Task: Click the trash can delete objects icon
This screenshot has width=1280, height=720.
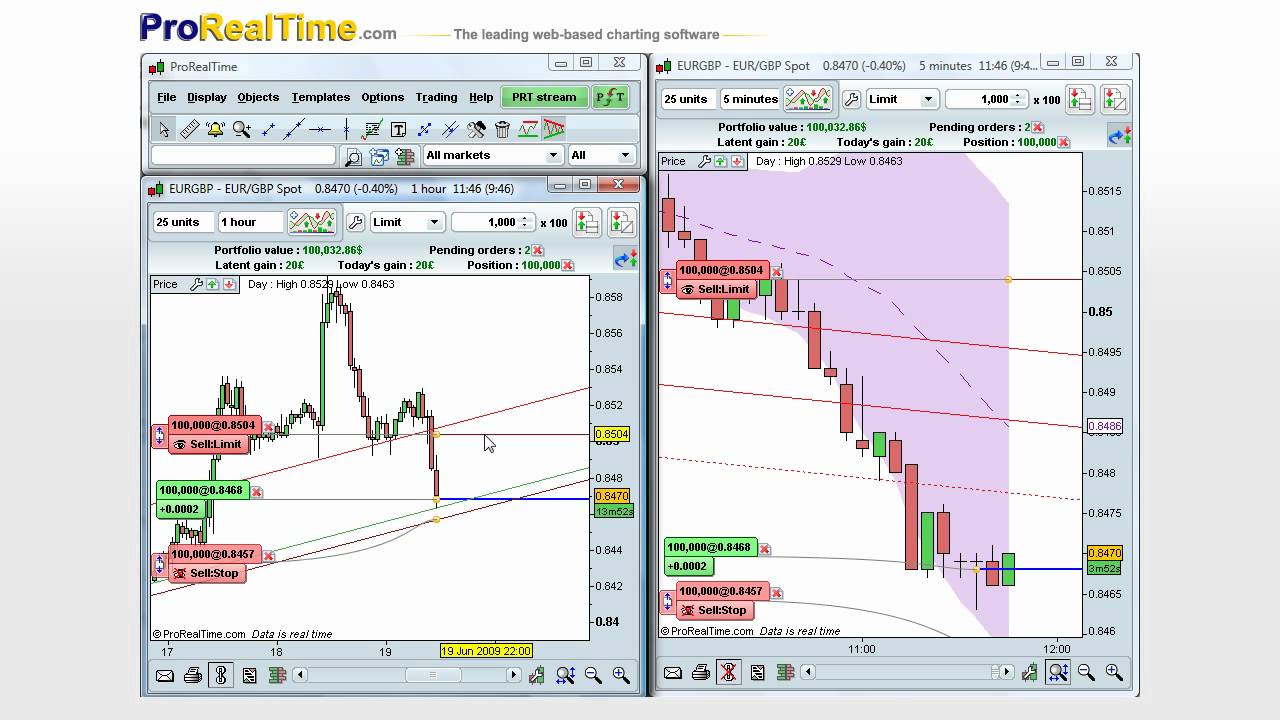Action: (x=502, y=129)
